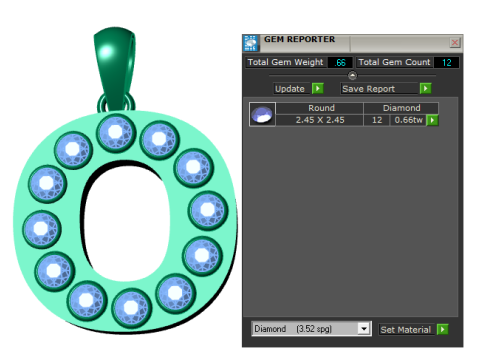Click green arrow next to Save Report
480x360 pixels.
(425, 88)
